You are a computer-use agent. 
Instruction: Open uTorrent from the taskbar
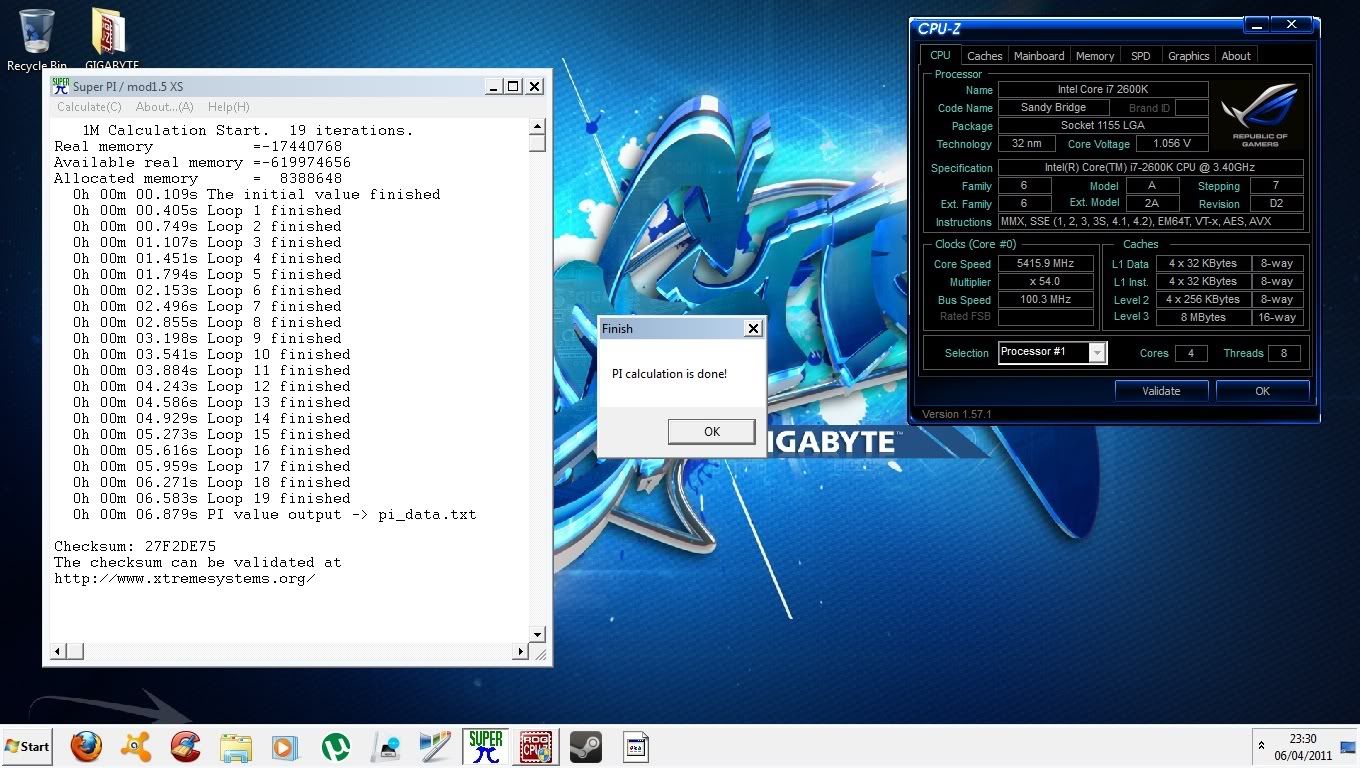click(335, 746)
